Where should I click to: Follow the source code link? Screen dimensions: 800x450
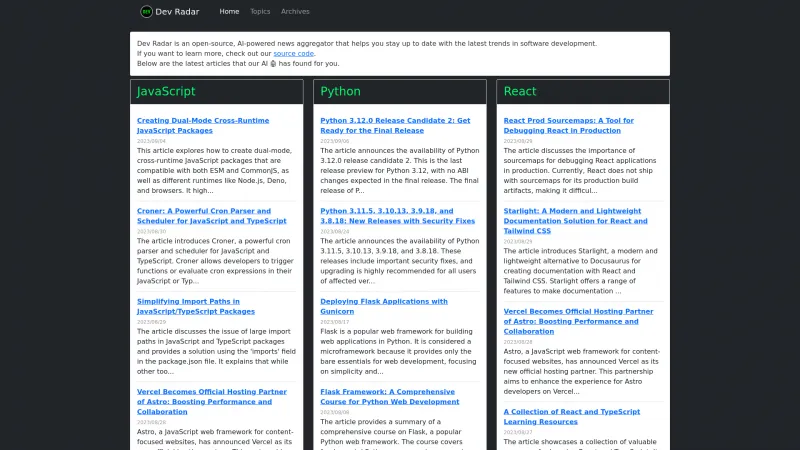point(293,53)
